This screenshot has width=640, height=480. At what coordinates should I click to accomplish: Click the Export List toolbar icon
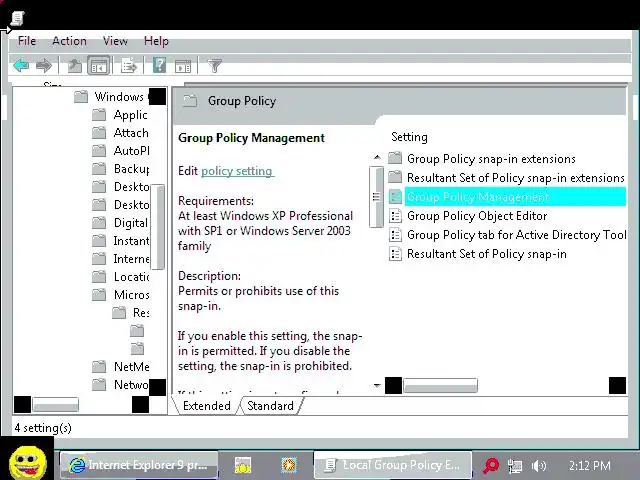129,65
